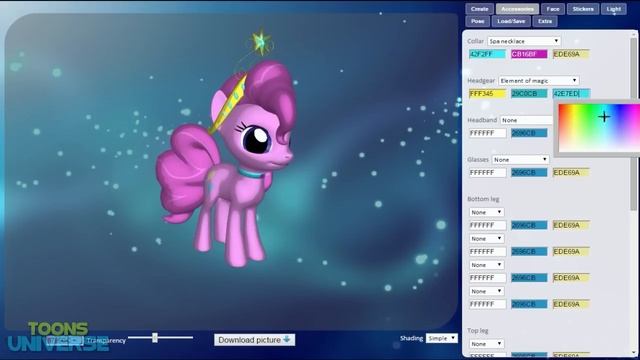Select the Headgear color field FFF345

click(487, 94)
